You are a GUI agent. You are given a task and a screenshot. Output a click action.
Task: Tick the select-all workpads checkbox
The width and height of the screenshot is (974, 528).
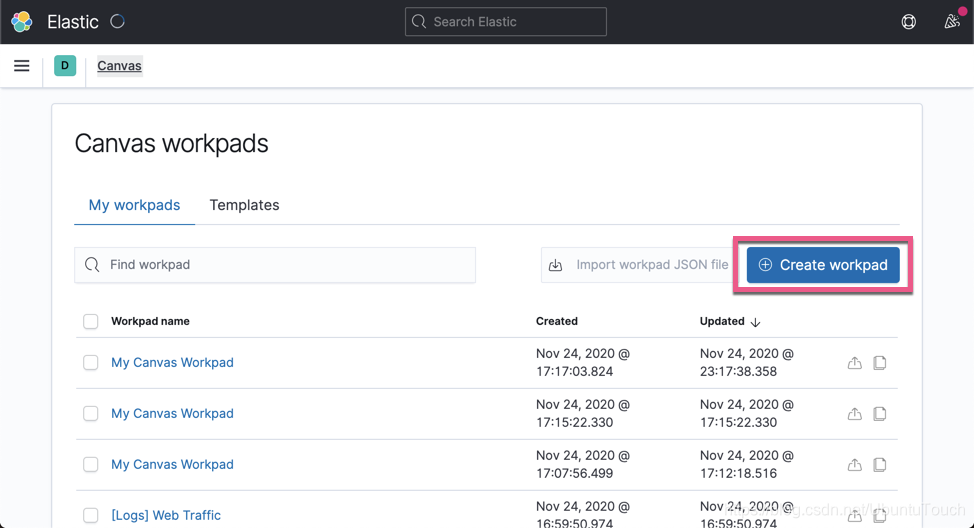91,321
